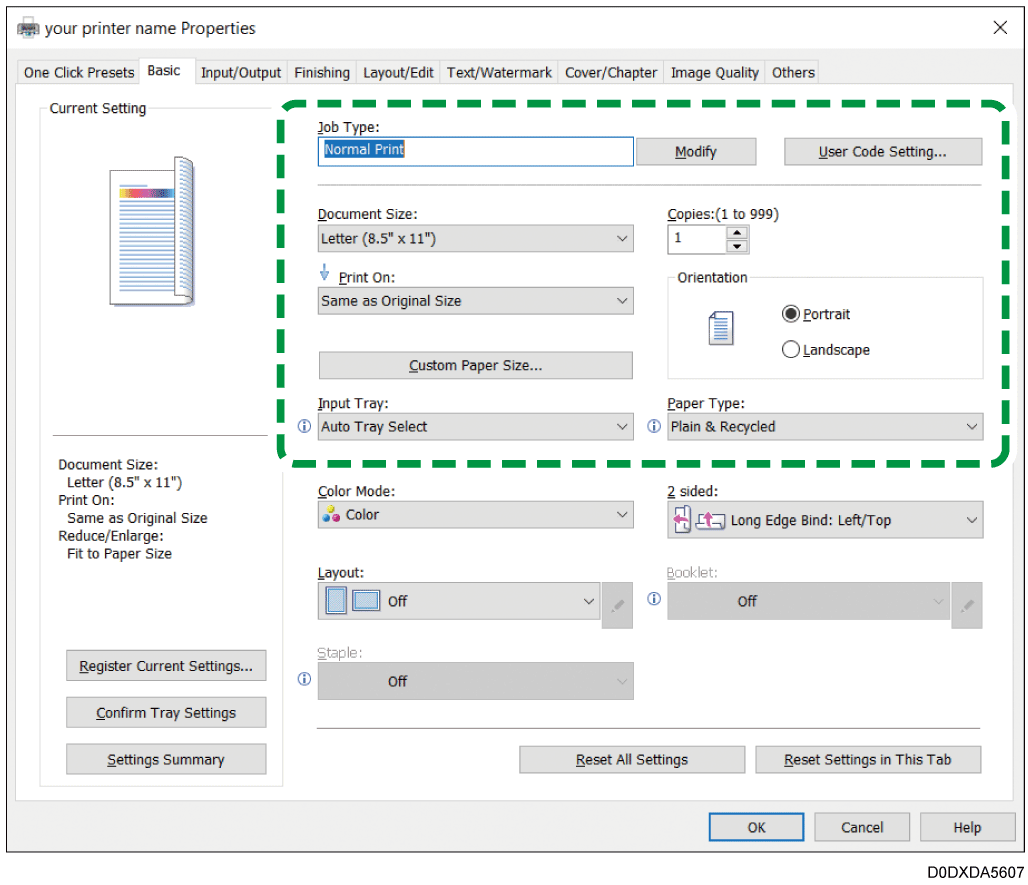Click the document preview thumbnail in Current Setting
This screenshot has width=1028, height=885.
pyautogui.click(x=152, y=231)
